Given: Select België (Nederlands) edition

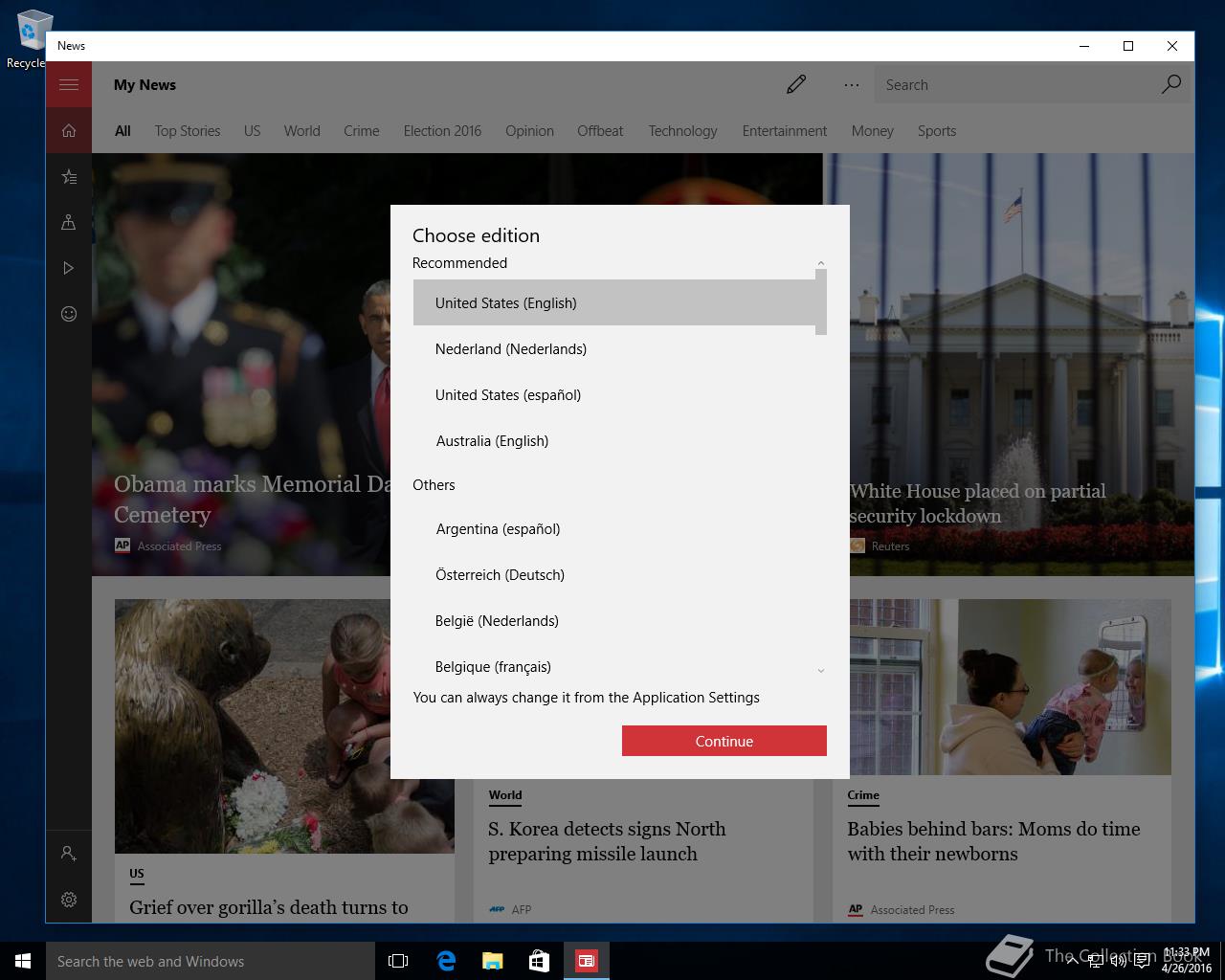Looking at the screenshot, I should coord(613,621).
